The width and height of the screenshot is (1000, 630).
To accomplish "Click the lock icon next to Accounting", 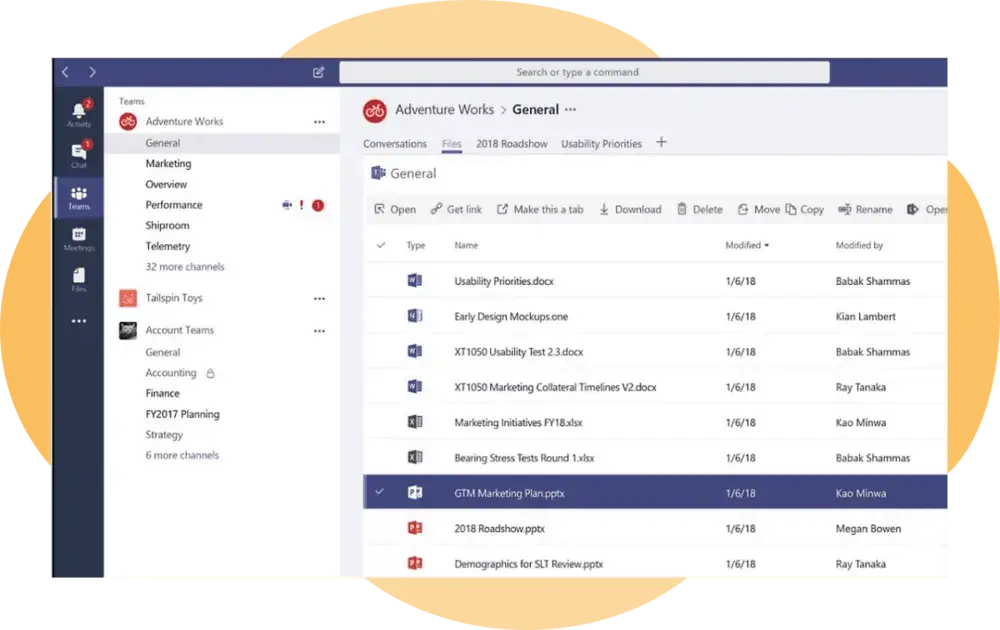I will click(x=210, y=373).
